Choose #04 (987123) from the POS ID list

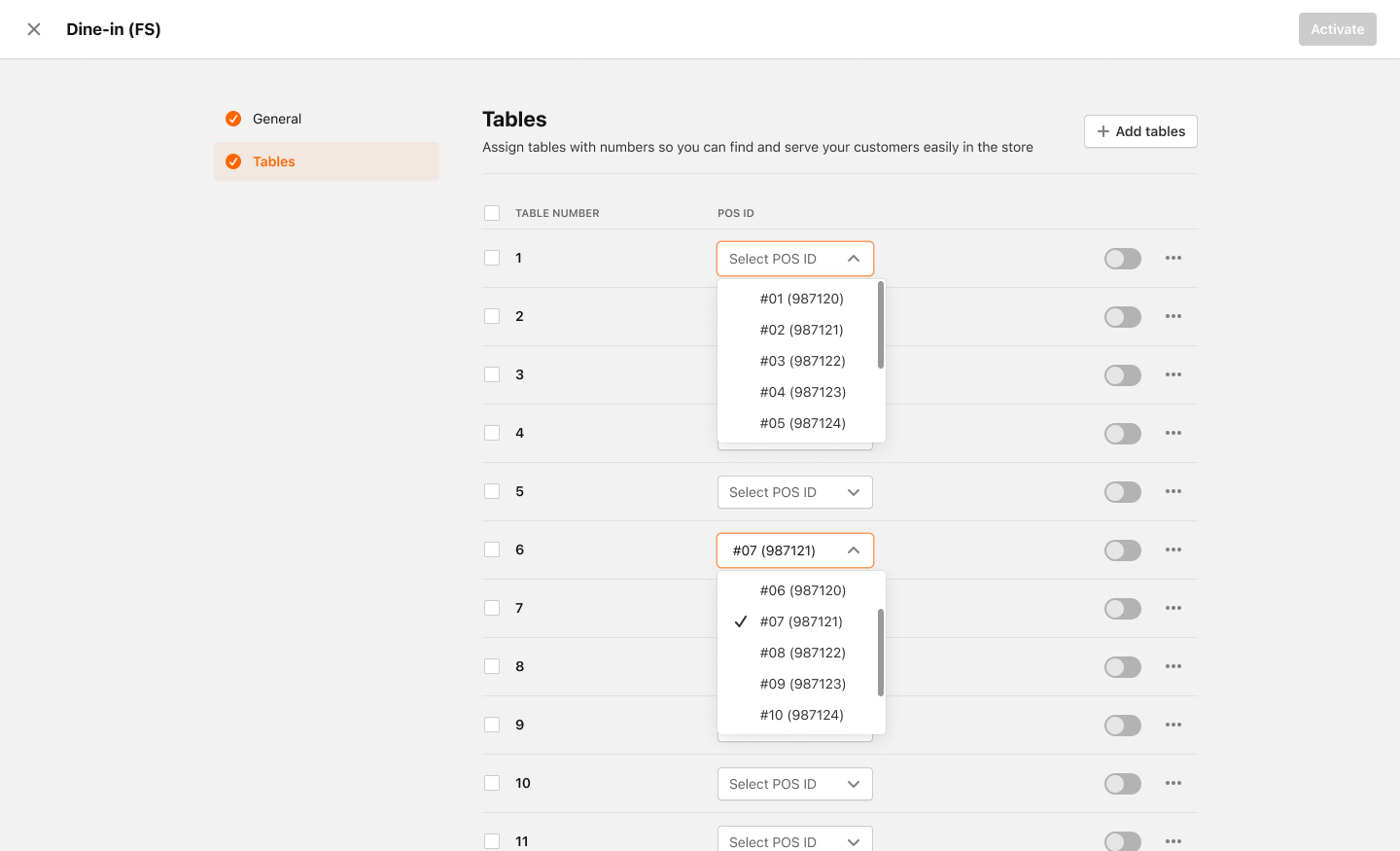(x=801, y=392)
